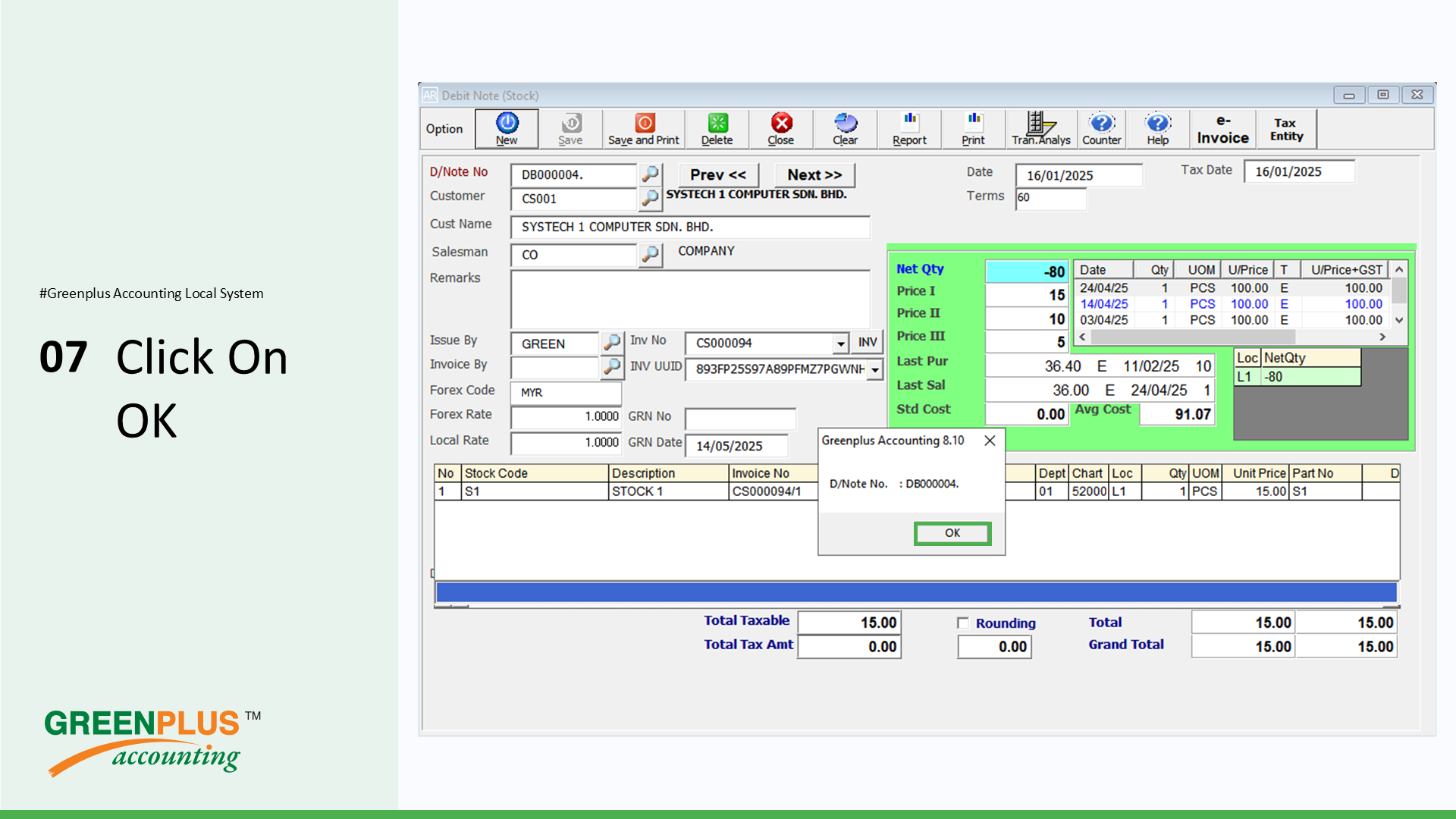Click the e-Invoice toolbar button
1456x819 pixels.
coord(1222,129)
